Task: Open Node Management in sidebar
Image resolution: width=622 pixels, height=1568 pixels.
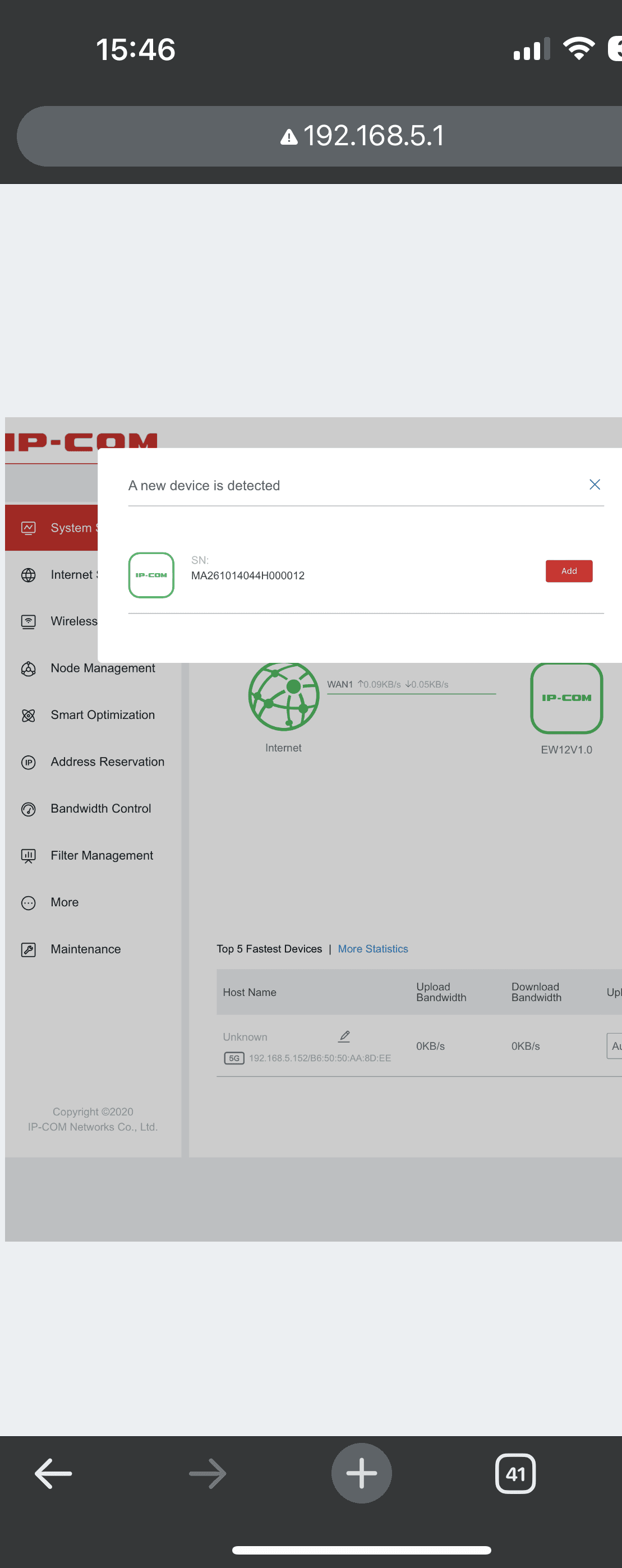Action: tap(93, 668)
